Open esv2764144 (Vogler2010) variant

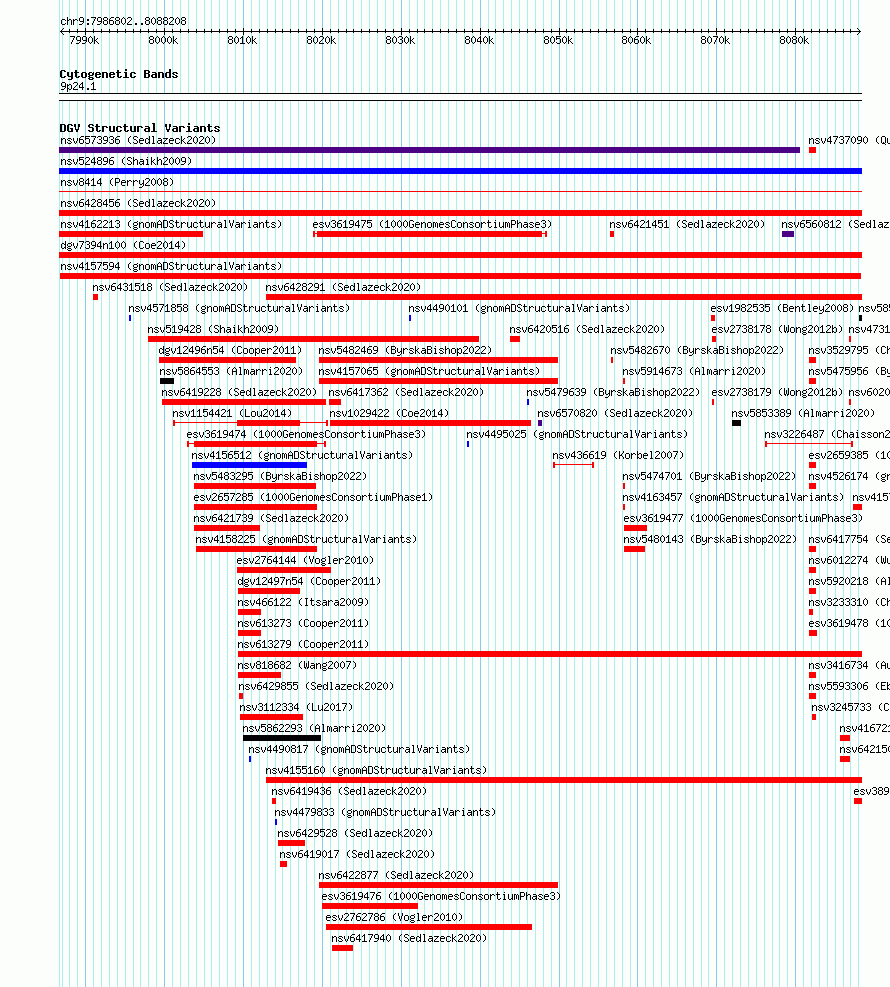click(305, 560)
